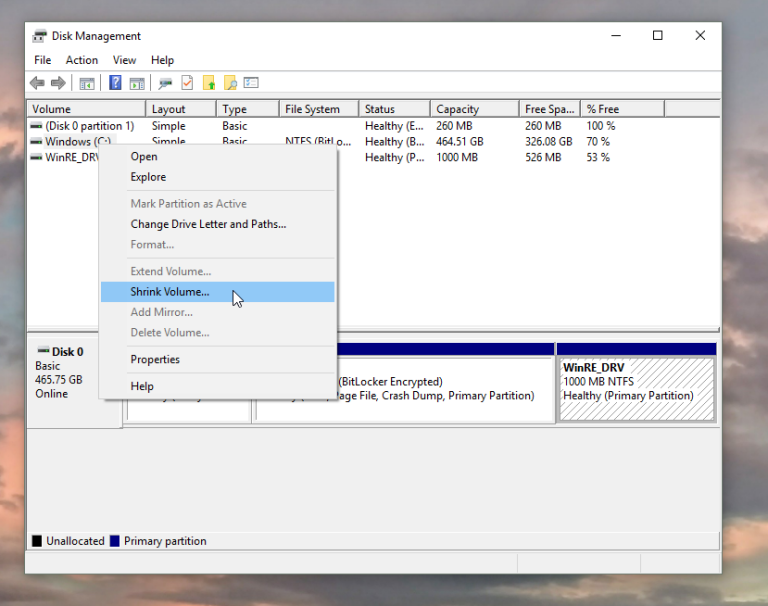Sort by the Free Spa... column header
Image resolution: width=768 pixels, height=606 pixels.
[550, 109]
